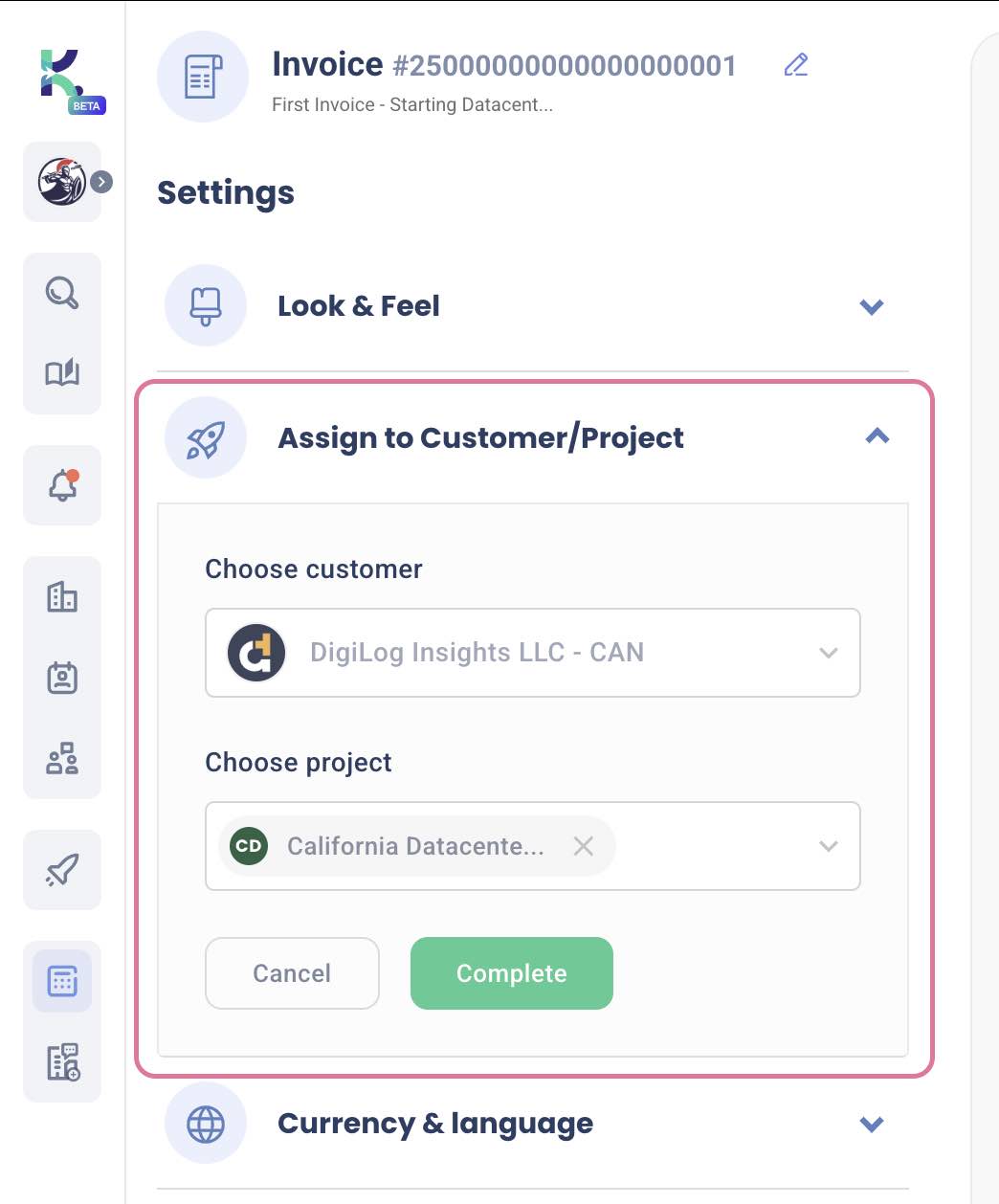Click the Complete button
The width and height of the screenshot is (999, 1204).
[x=511, y=973]
